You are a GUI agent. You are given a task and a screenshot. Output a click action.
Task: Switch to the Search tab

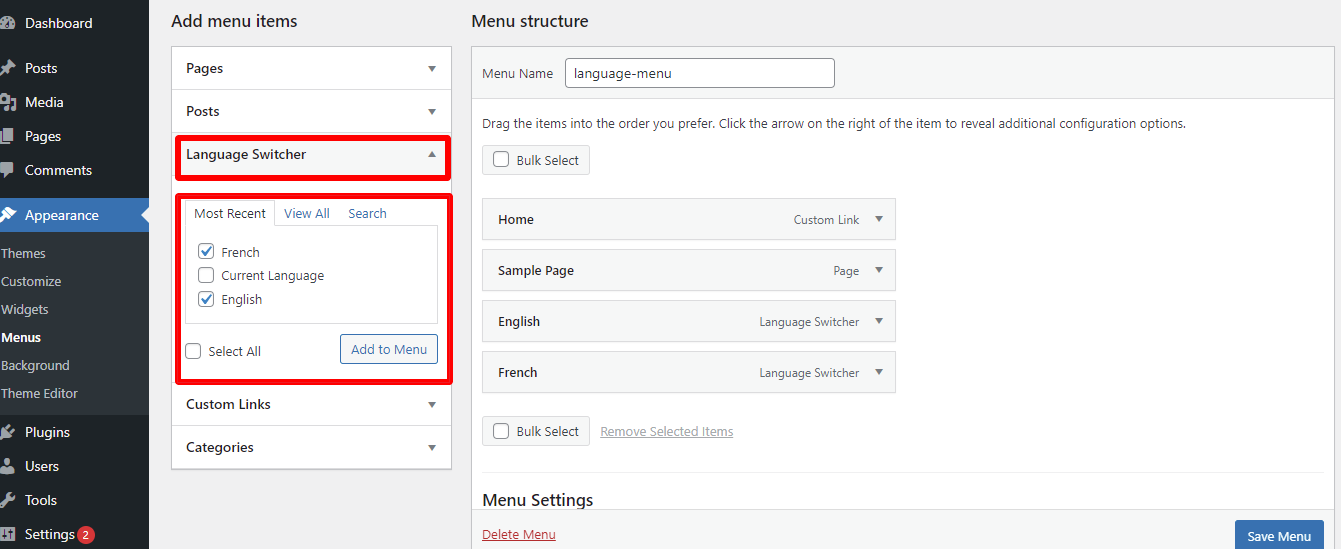click(367, 213)
